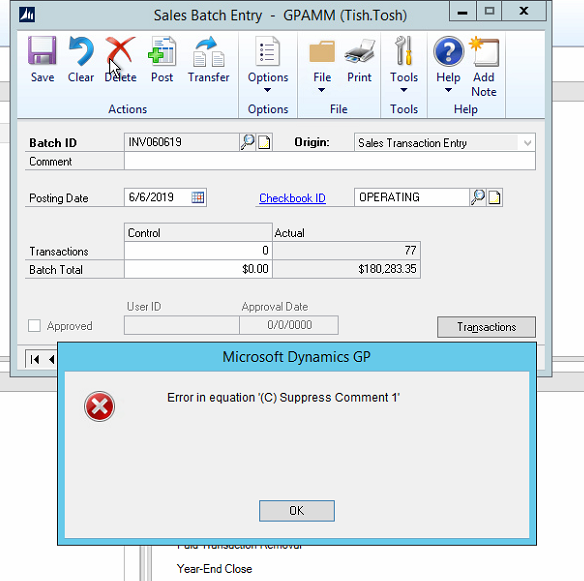Expand the Origin dropdown list
Viewport: 584px width, 581px height.
(527, 143)
